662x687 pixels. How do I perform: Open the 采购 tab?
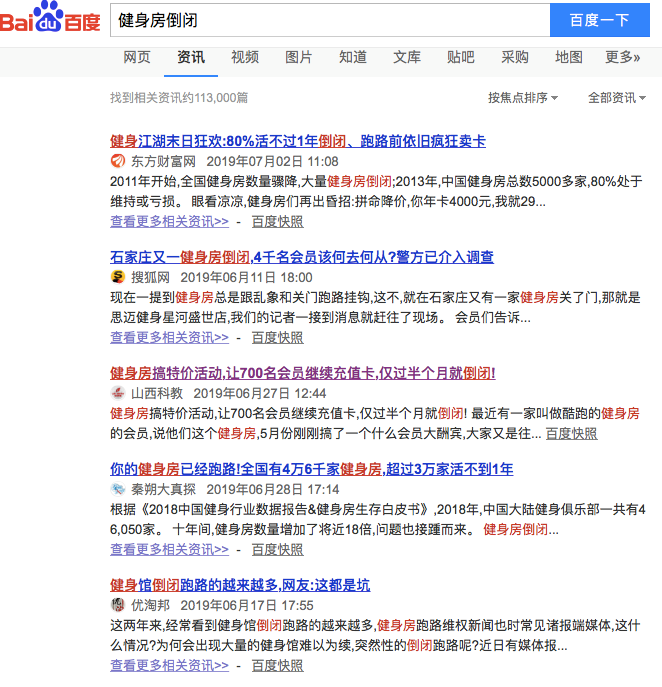[x=515, y=57]
